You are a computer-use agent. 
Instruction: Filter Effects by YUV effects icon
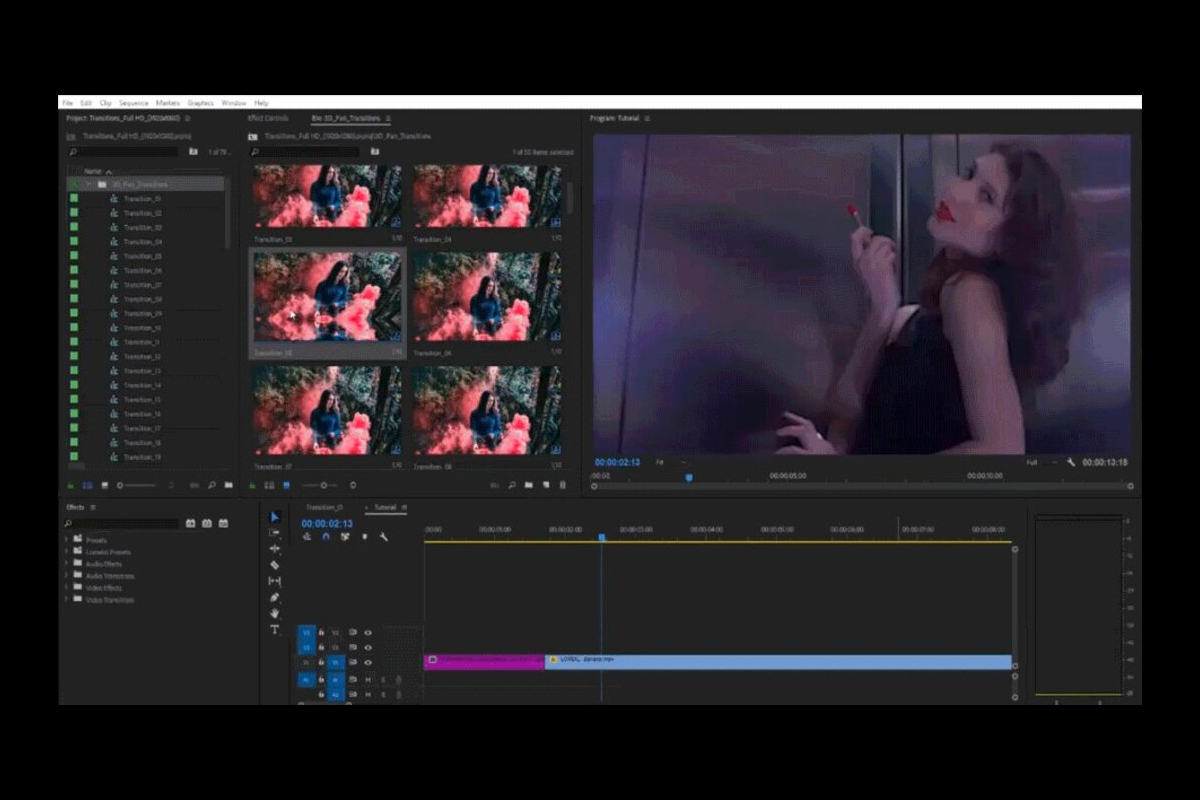coord(223,523)
